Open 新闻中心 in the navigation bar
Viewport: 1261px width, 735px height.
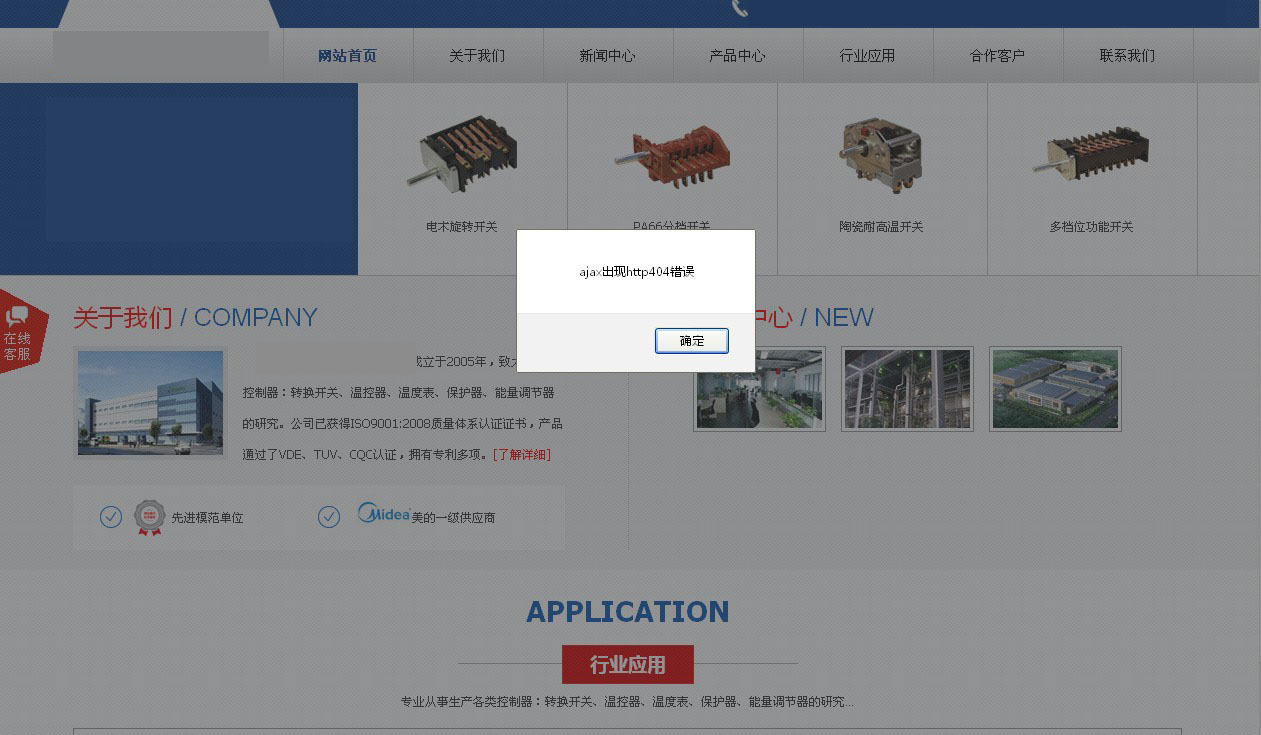[607, 56]
